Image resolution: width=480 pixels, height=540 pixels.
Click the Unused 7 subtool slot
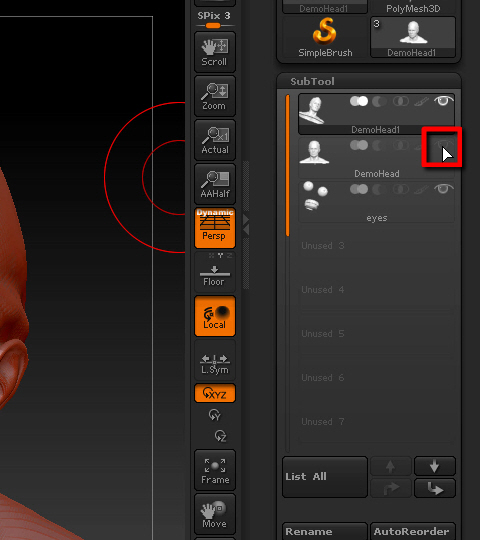(x=376, y=422)
